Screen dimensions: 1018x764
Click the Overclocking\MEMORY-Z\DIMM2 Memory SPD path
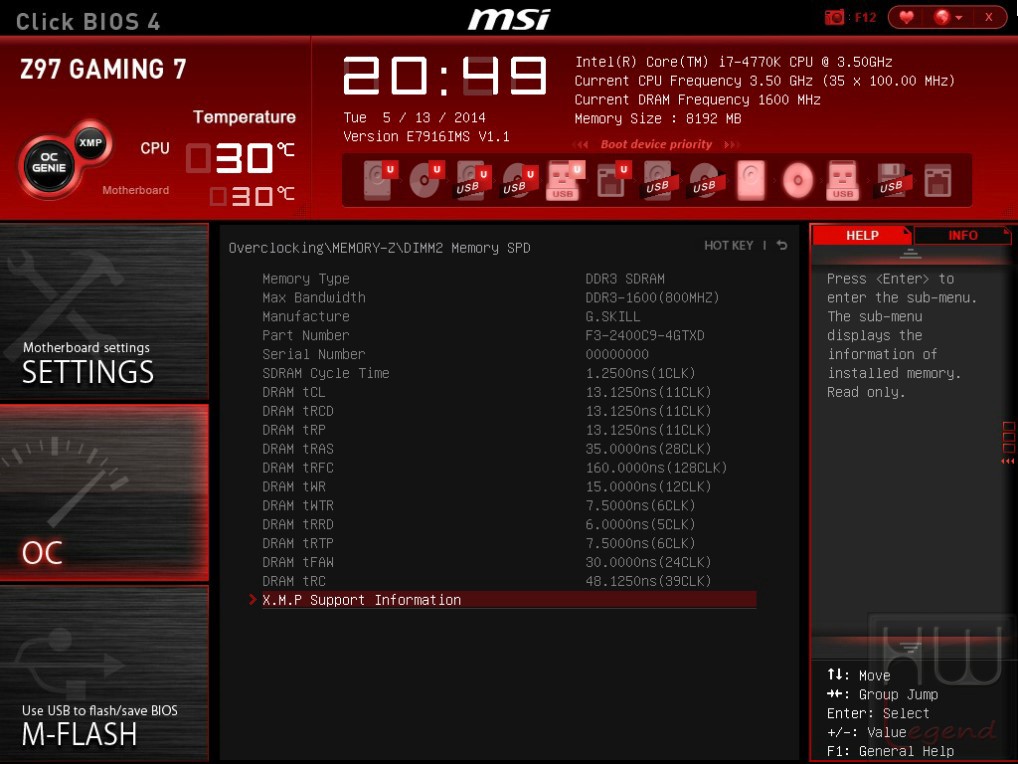pos(379,248)
